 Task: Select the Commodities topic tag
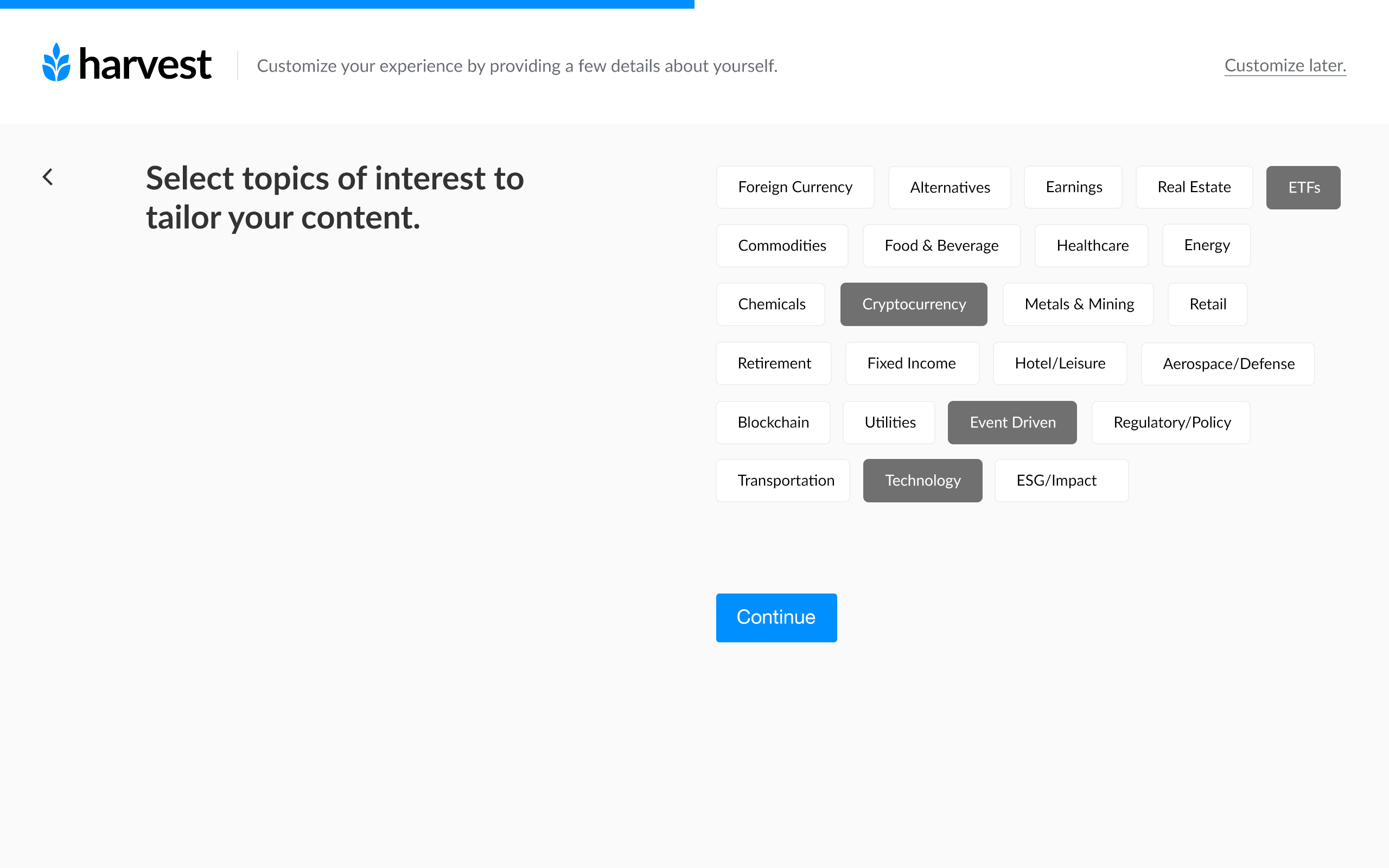781,245
